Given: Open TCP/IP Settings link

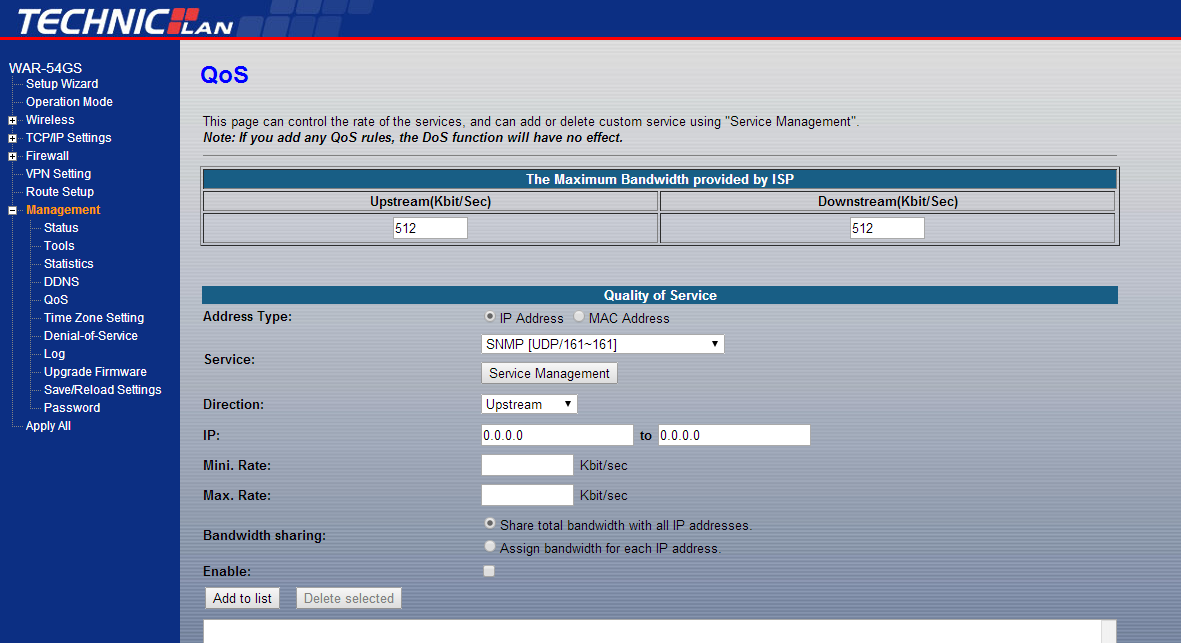Looking at the screenshot, I should coord(69,138).
